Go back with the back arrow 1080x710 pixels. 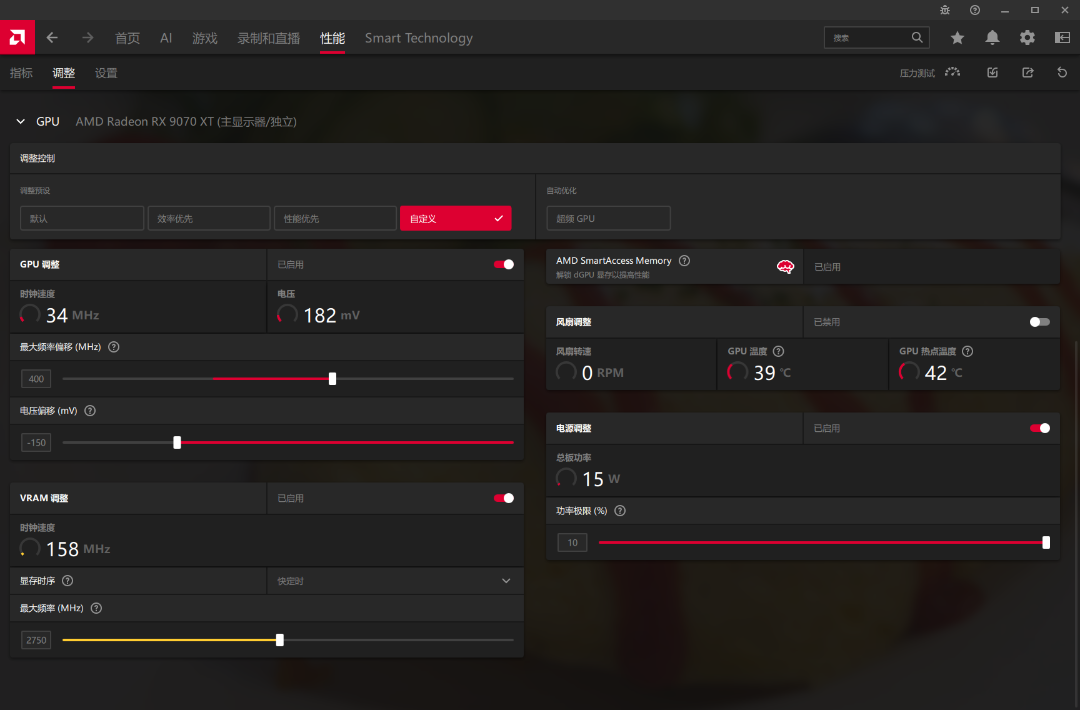click(52, 38)
